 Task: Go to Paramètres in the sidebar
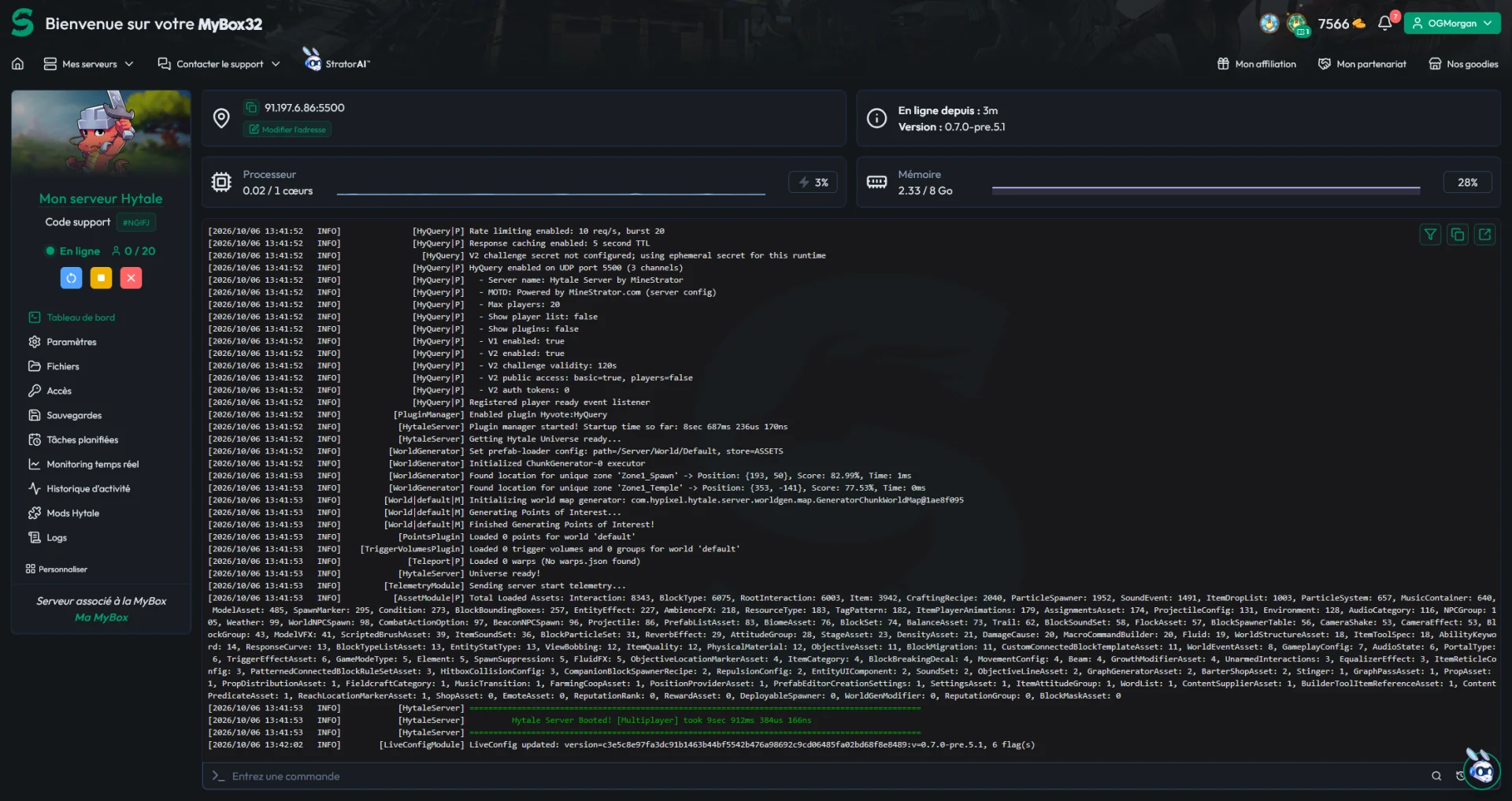[x=62, y=342]
